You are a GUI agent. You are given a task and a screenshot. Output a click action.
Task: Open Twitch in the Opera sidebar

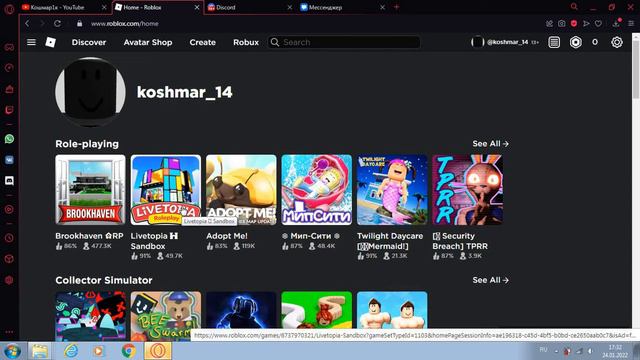(x=9, y=110)
